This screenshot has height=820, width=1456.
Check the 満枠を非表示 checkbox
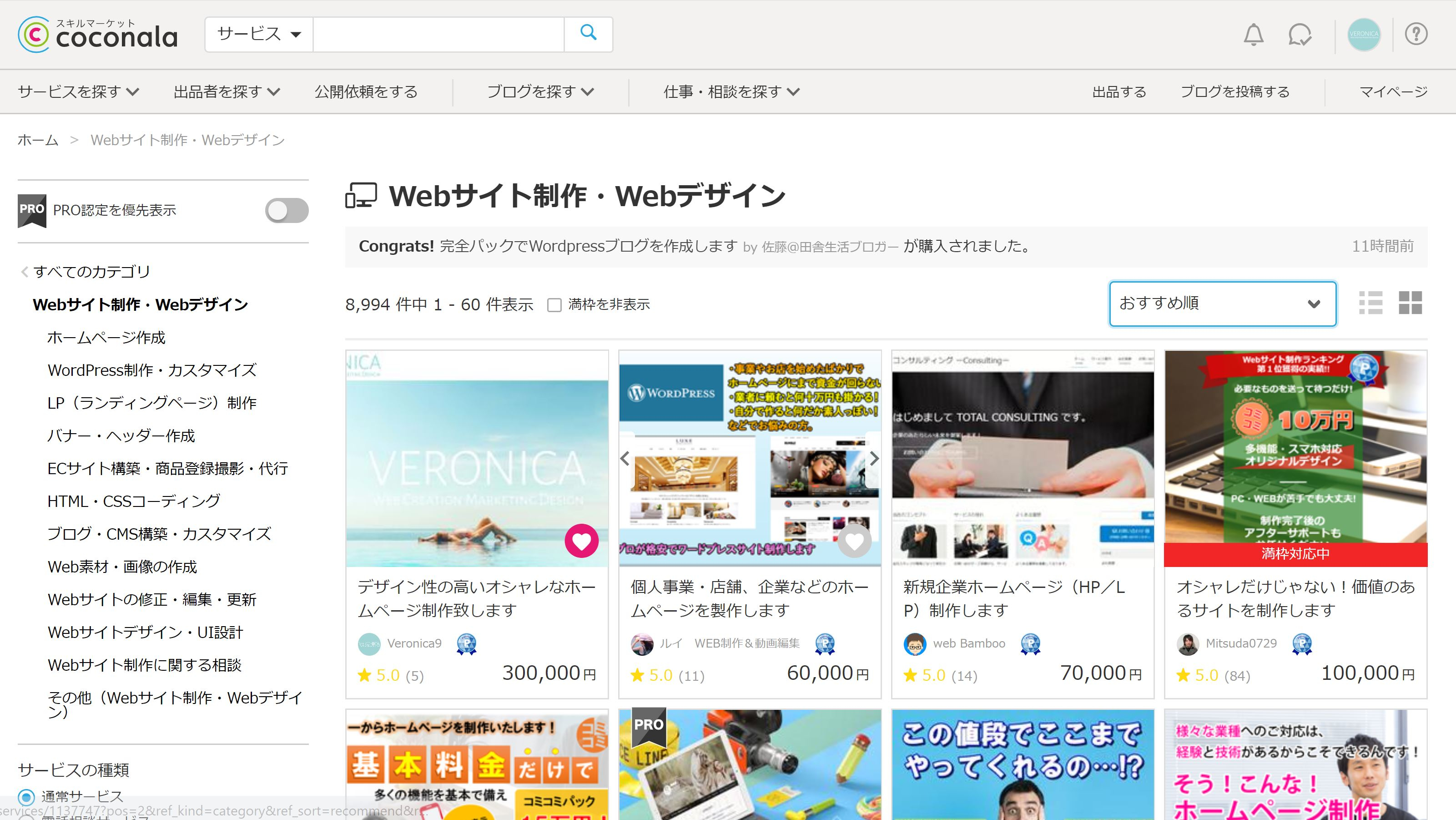point(555,305)
